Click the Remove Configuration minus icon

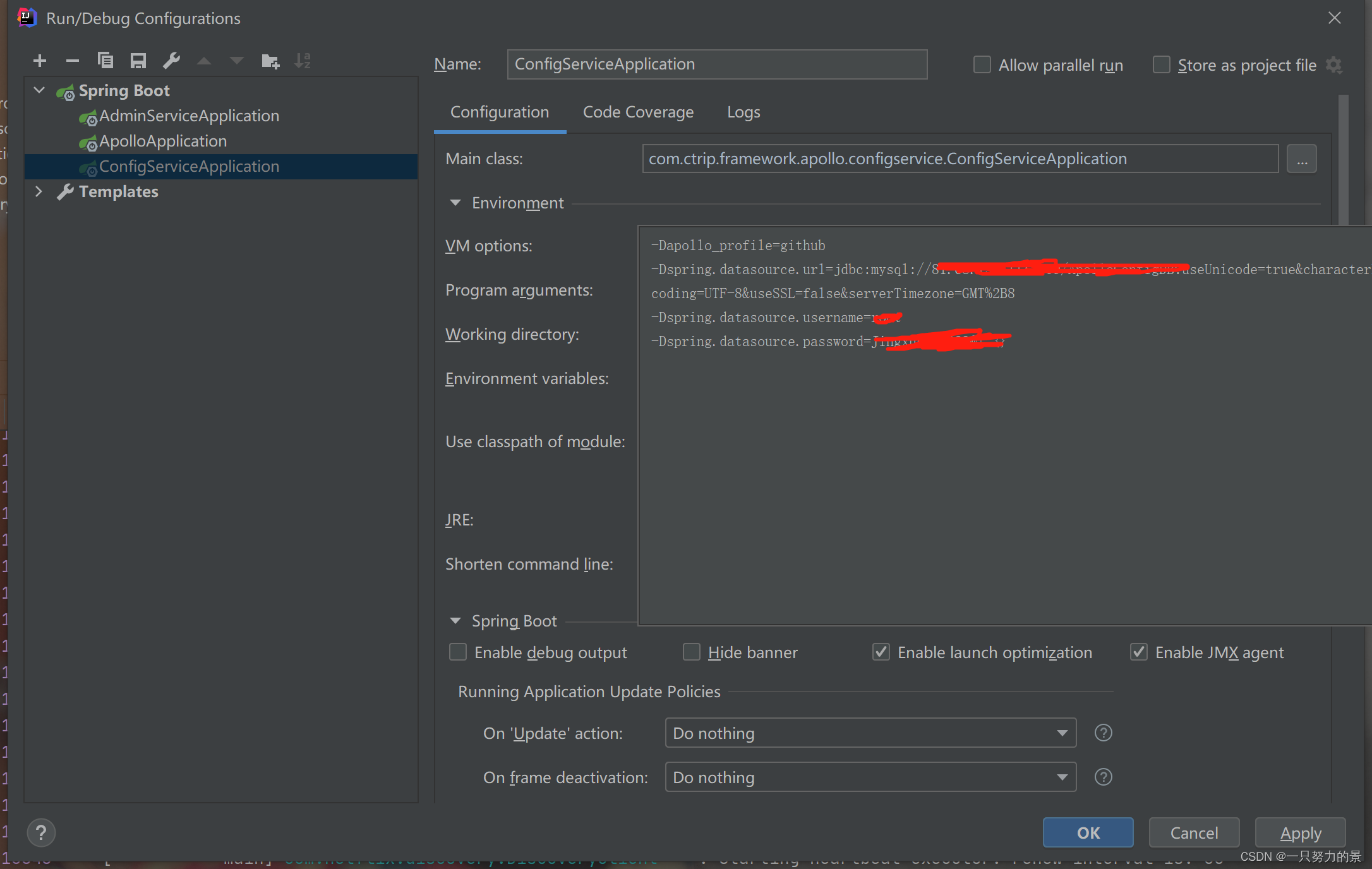pos(73,61)
